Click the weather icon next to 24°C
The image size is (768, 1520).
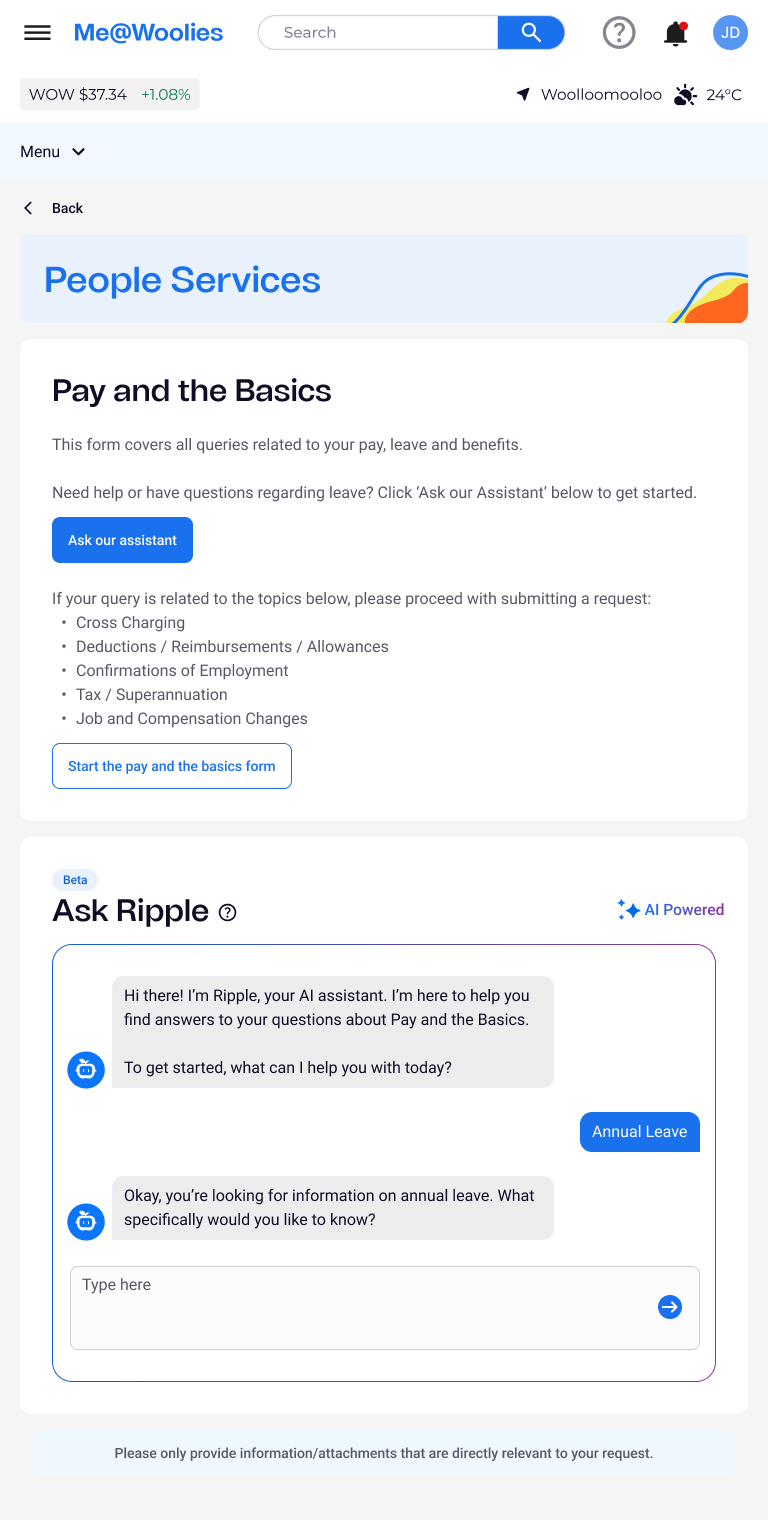click(685, 95)
